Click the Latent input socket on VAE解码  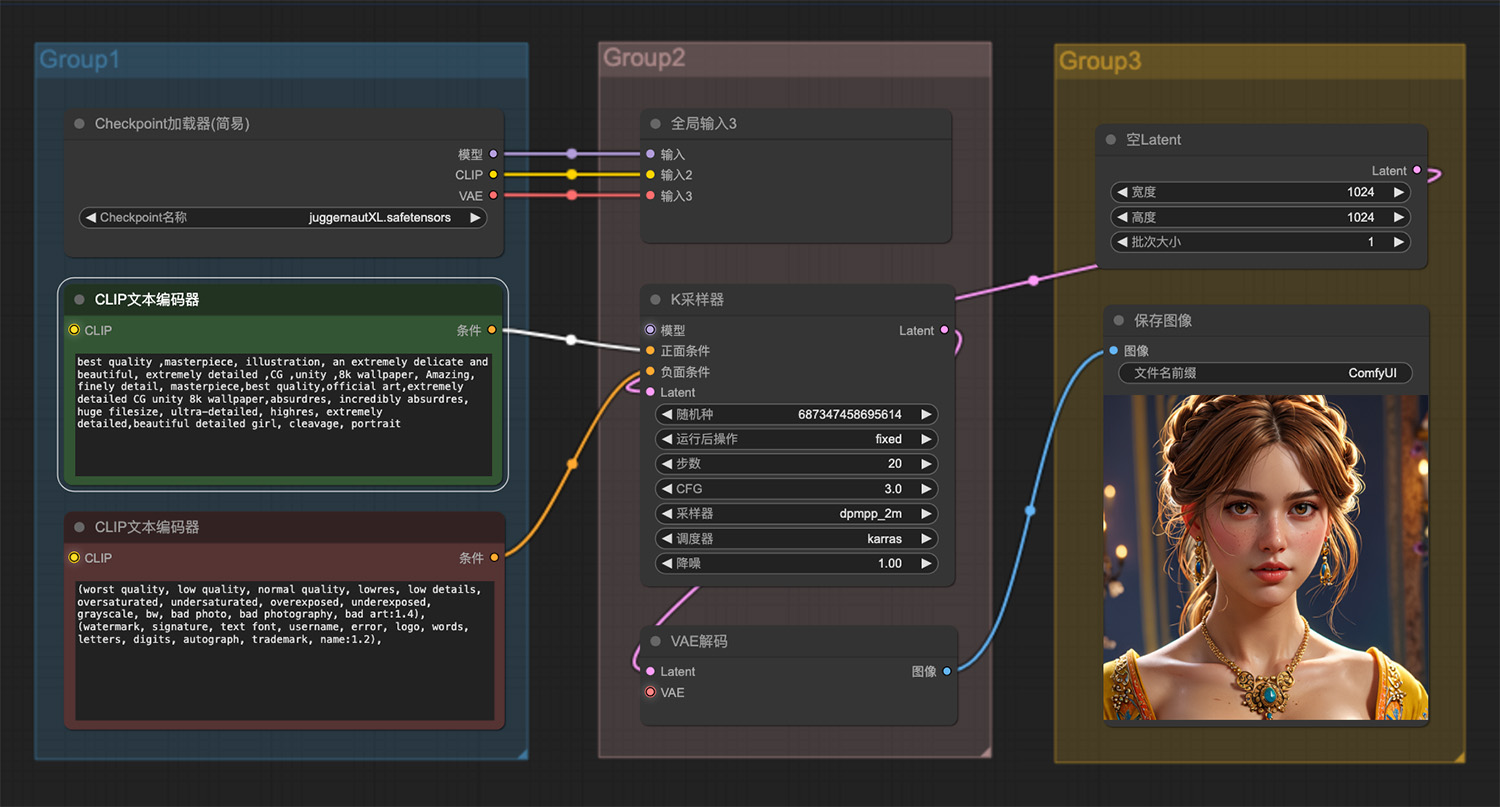coord(651,672)
